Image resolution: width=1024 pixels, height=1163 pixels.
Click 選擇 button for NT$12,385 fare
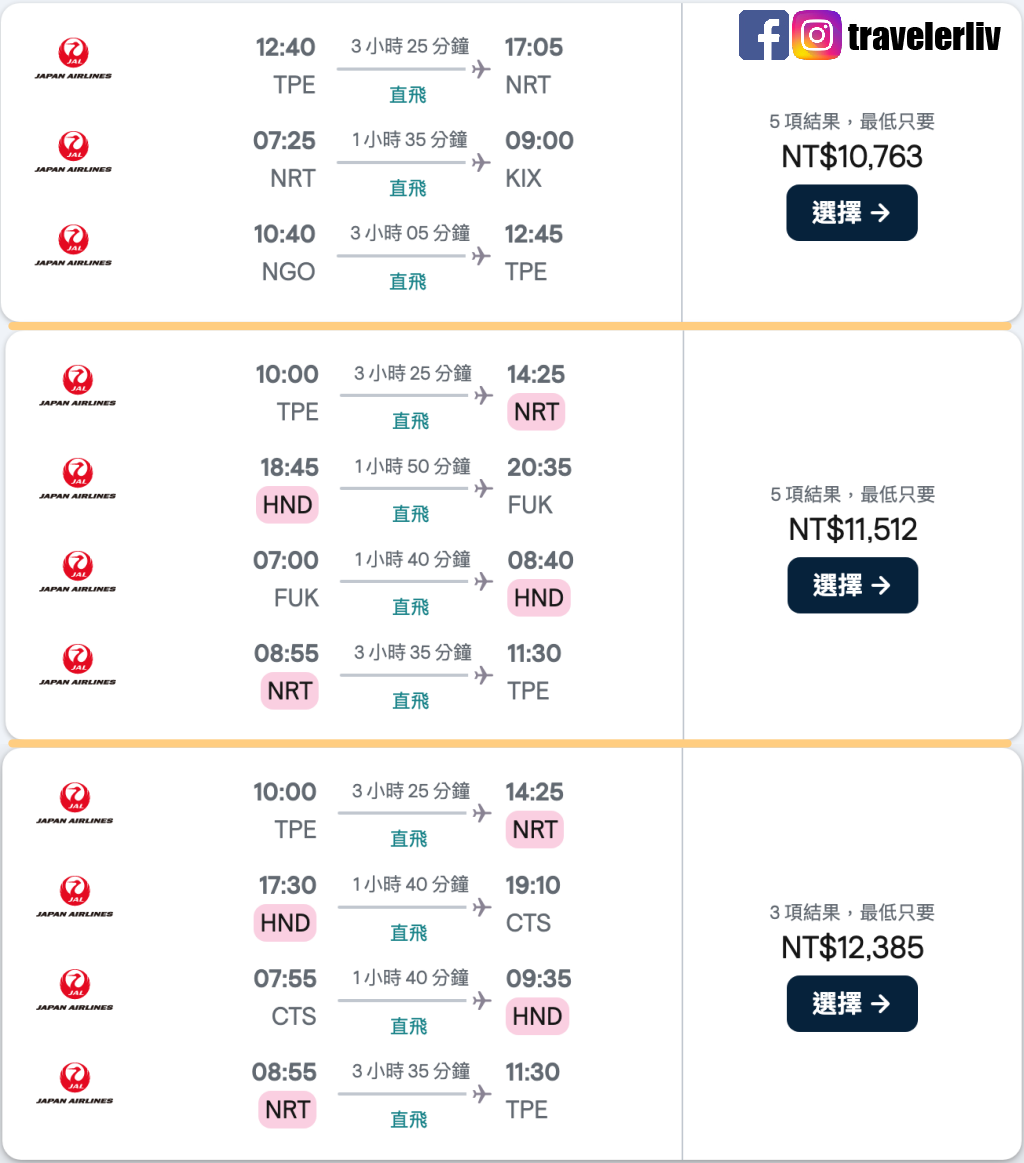coord(851,1004)
